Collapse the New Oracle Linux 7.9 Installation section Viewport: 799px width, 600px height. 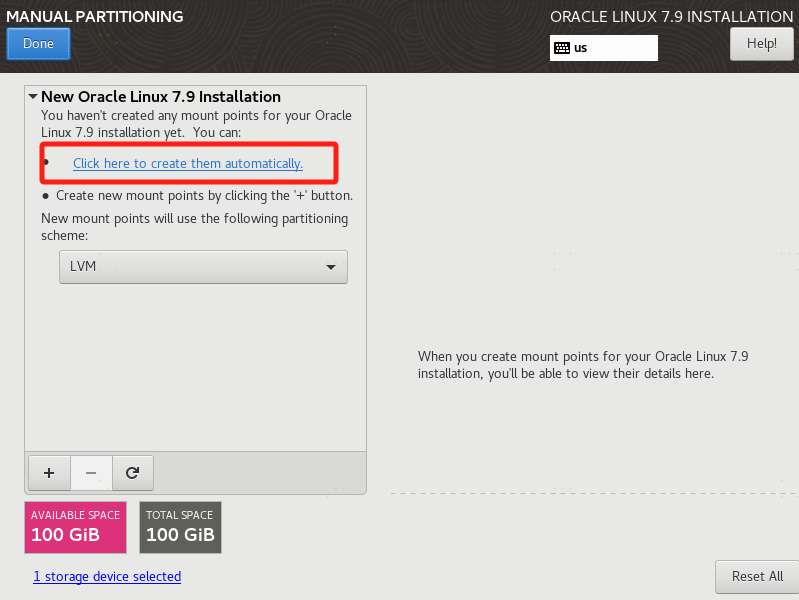coord(33,97)
